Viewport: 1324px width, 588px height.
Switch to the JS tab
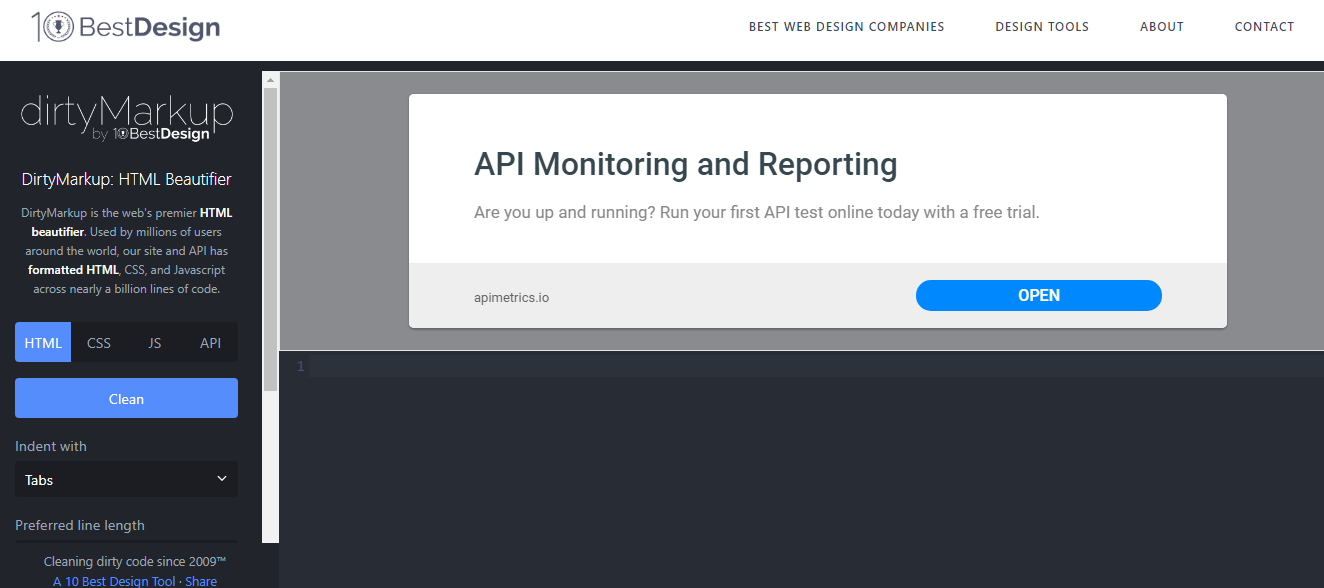click(x=155, y=342)
